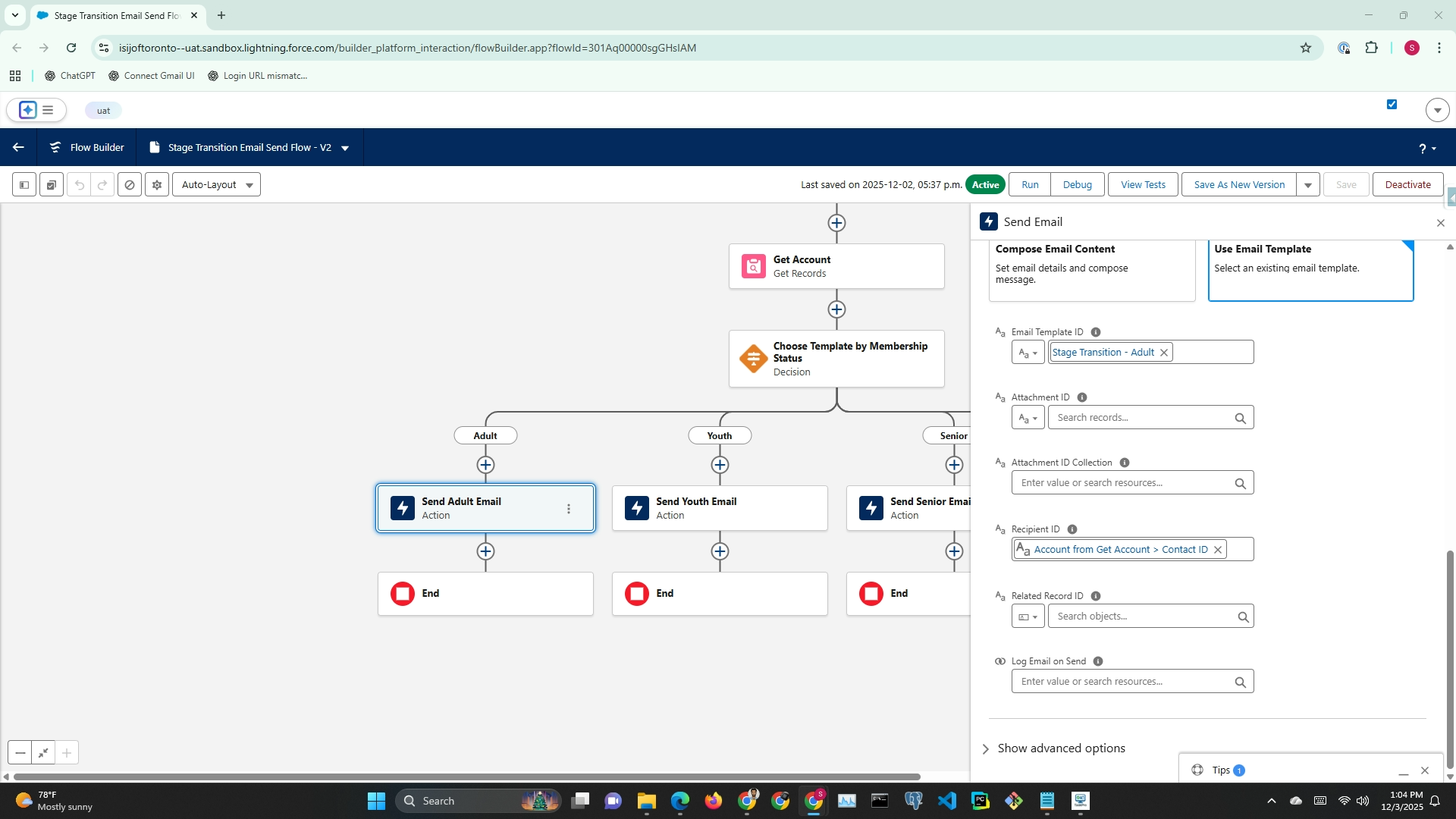The image size is (1456, 819).
Task: Select Use Email Template option
Action: (x=1310, y=269)
